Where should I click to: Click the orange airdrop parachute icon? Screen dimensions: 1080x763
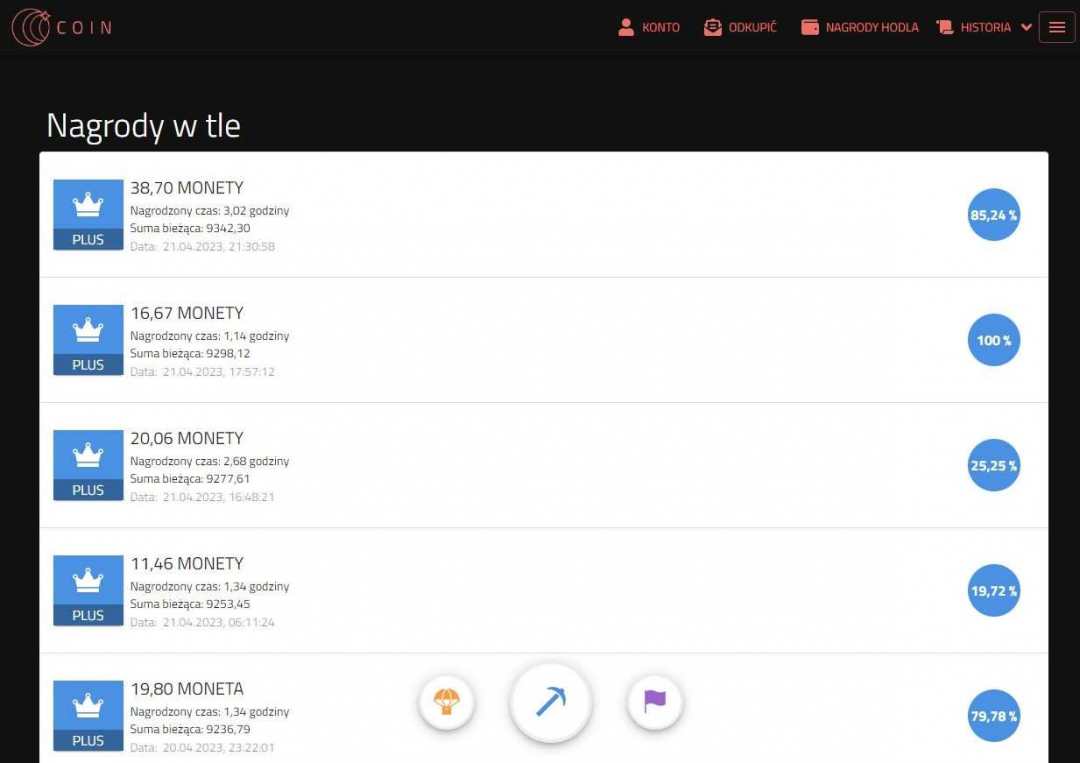(x=447, y=702)
